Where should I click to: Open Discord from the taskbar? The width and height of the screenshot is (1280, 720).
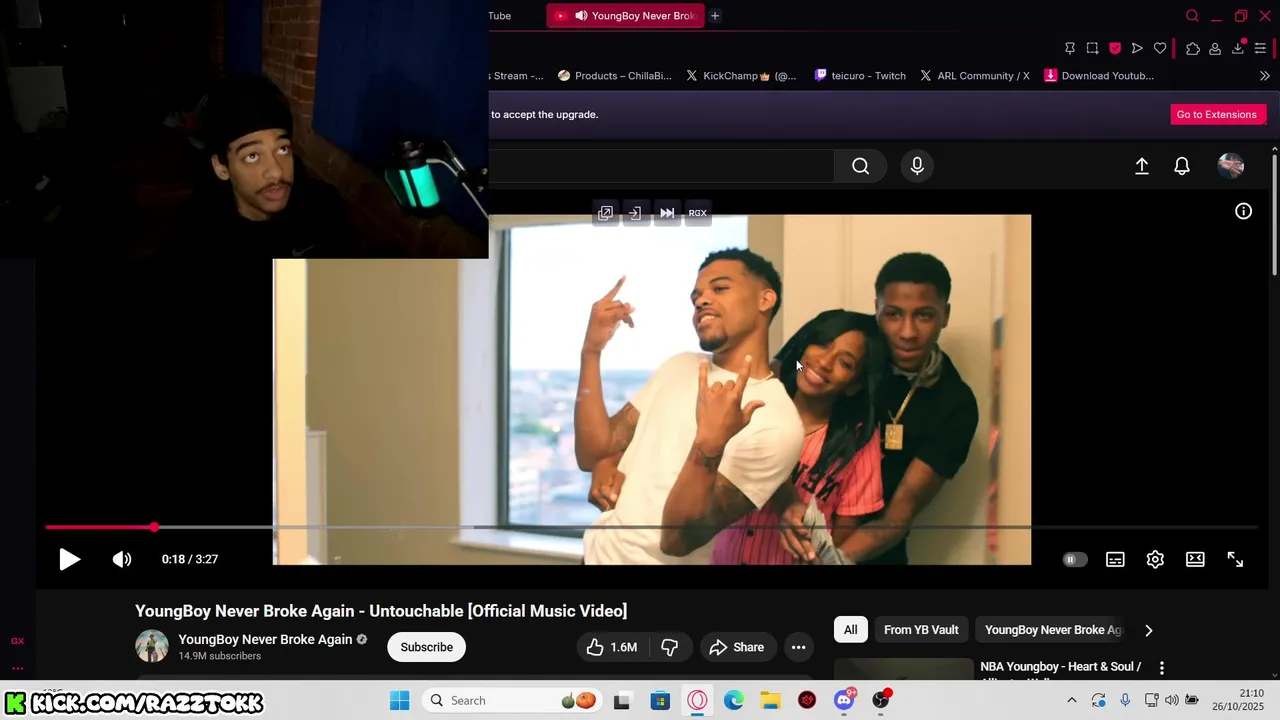pyautogui.click(x=844, y=700)
